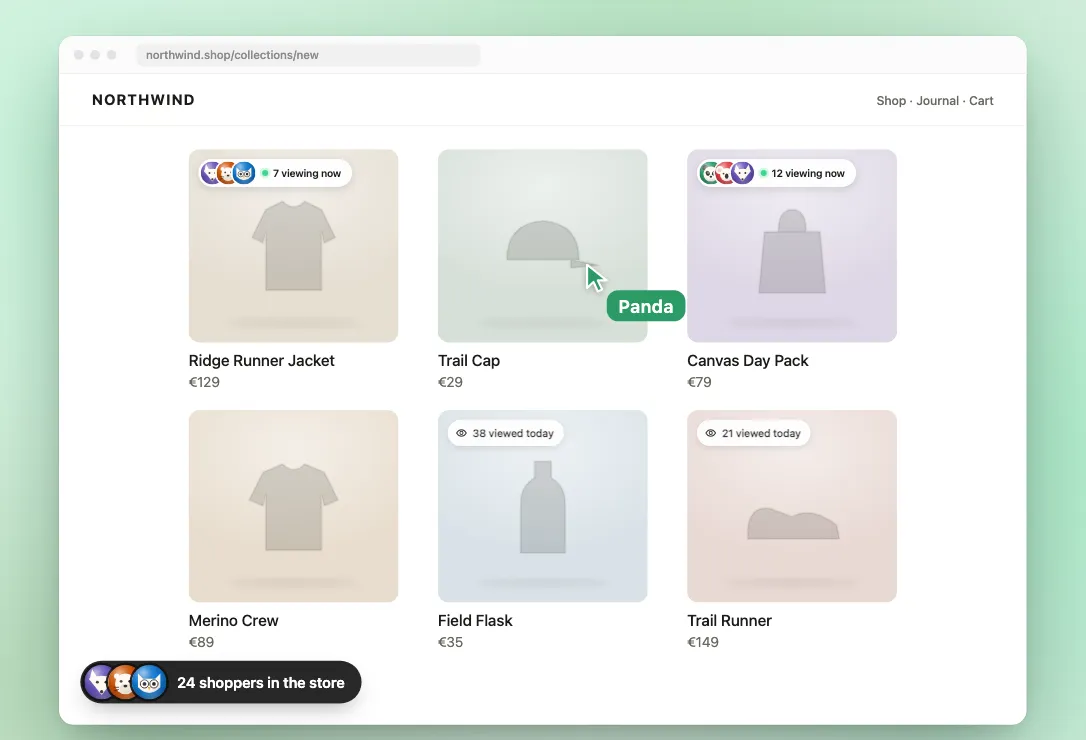Click the orange bear avatar on Ridge Runner Jacket

tap(227, 173)
